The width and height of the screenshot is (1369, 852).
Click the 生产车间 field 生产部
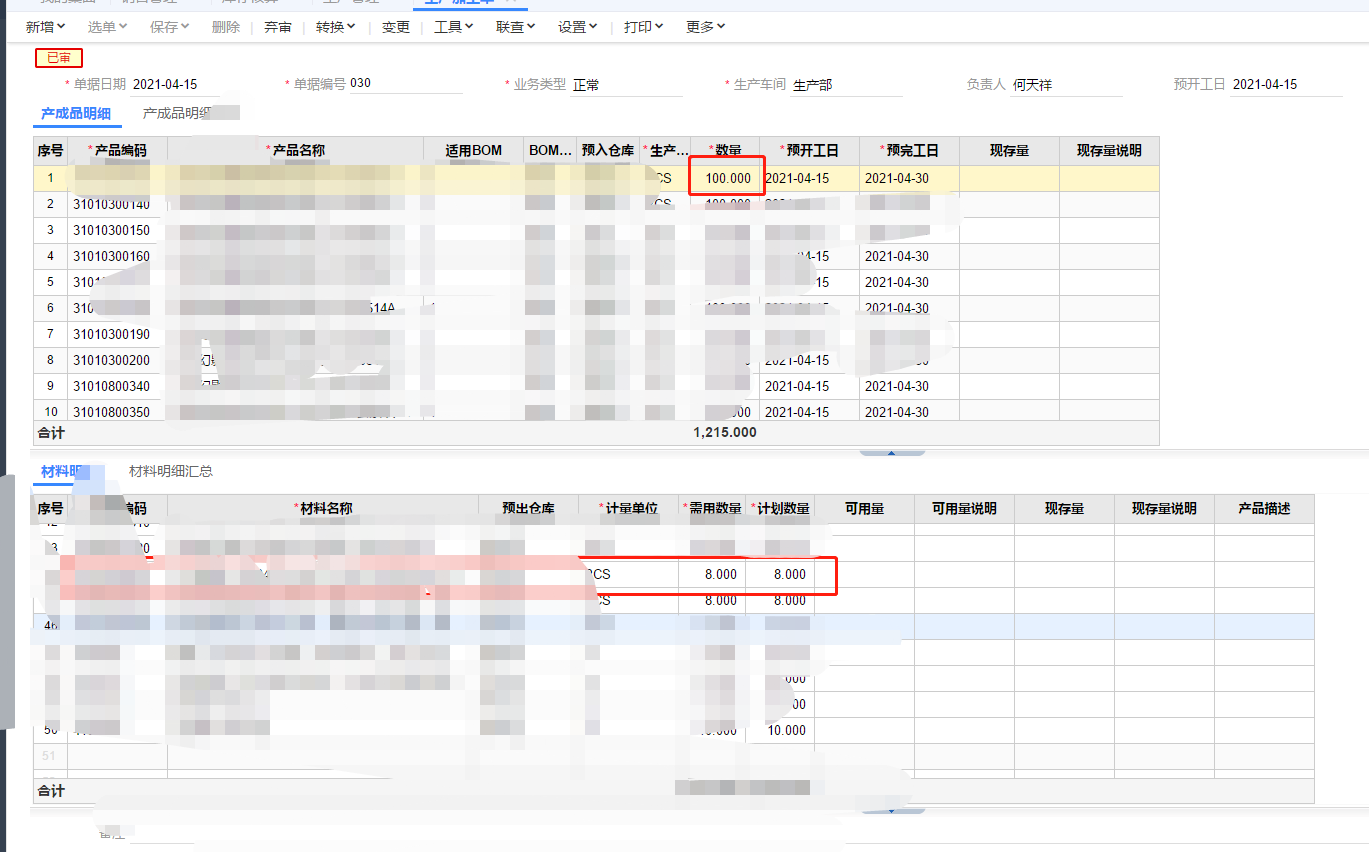click(x=846, y=85)
